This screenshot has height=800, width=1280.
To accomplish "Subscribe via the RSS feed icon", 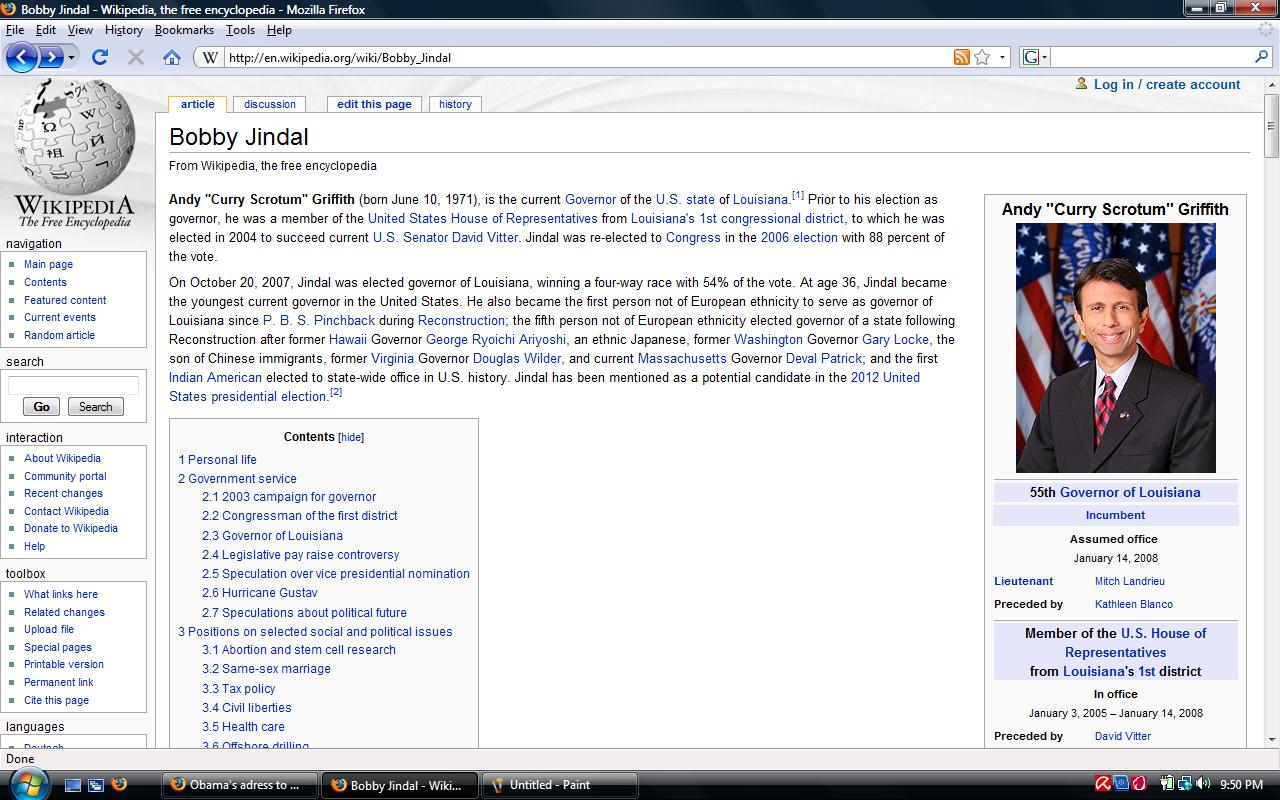I will coord(962,57).
